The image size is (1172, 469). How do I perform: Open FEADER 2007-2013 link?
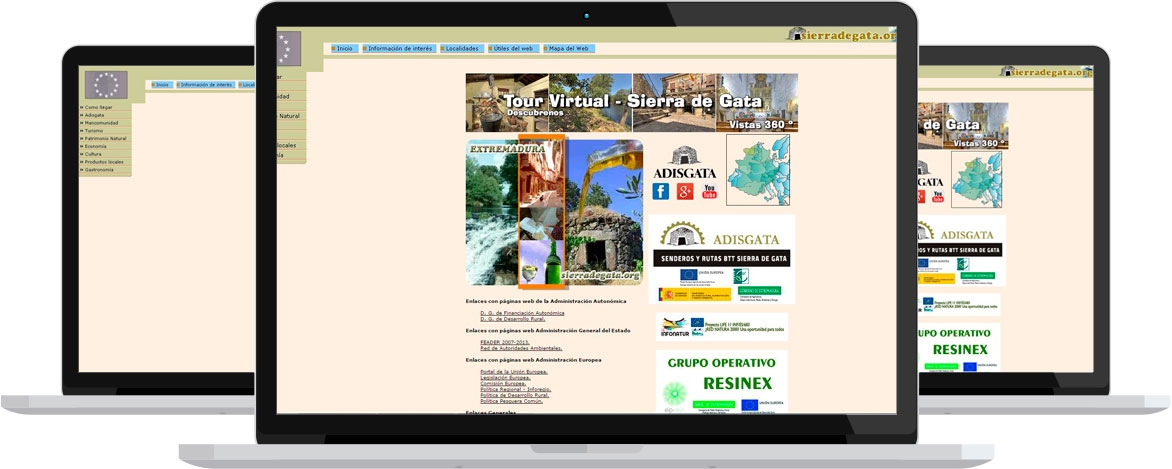coord(505,342)
